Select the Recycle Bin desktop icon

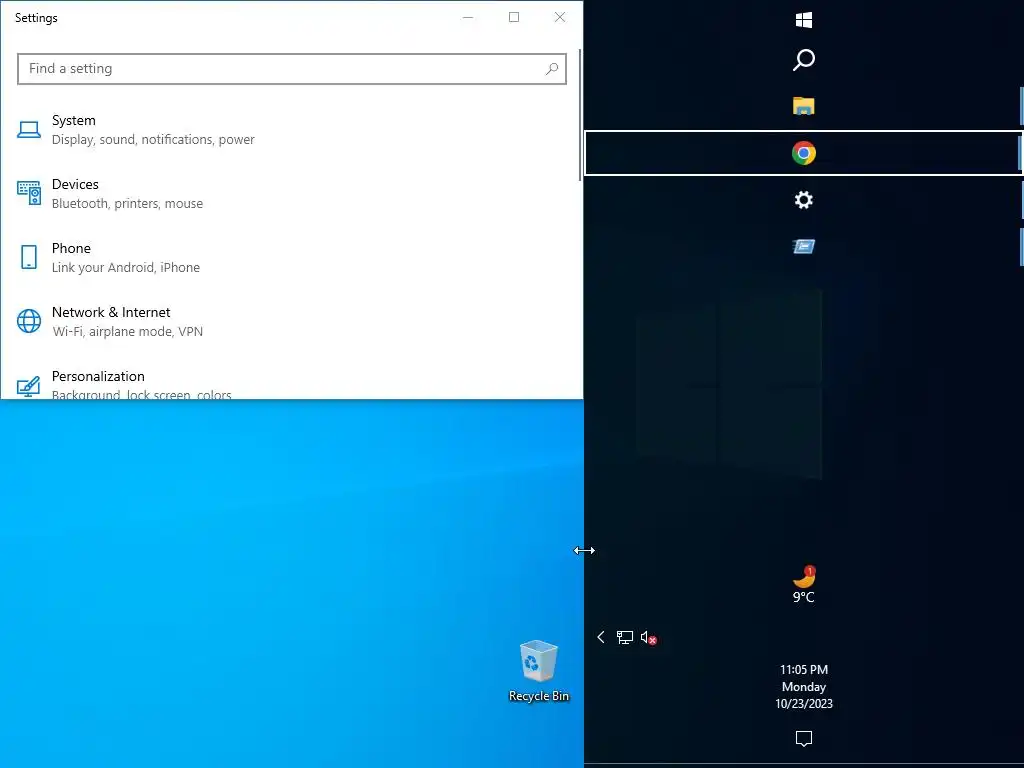tap(539, 671)
